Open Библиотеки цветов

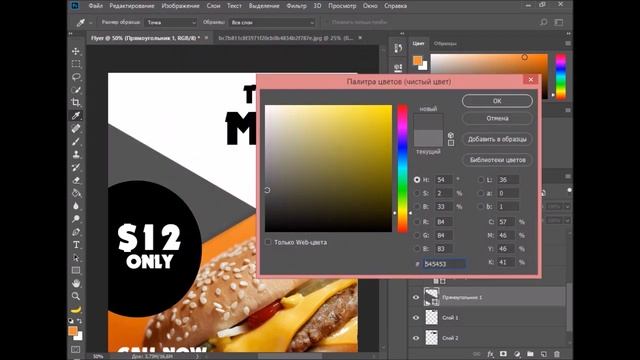[497, 160]
